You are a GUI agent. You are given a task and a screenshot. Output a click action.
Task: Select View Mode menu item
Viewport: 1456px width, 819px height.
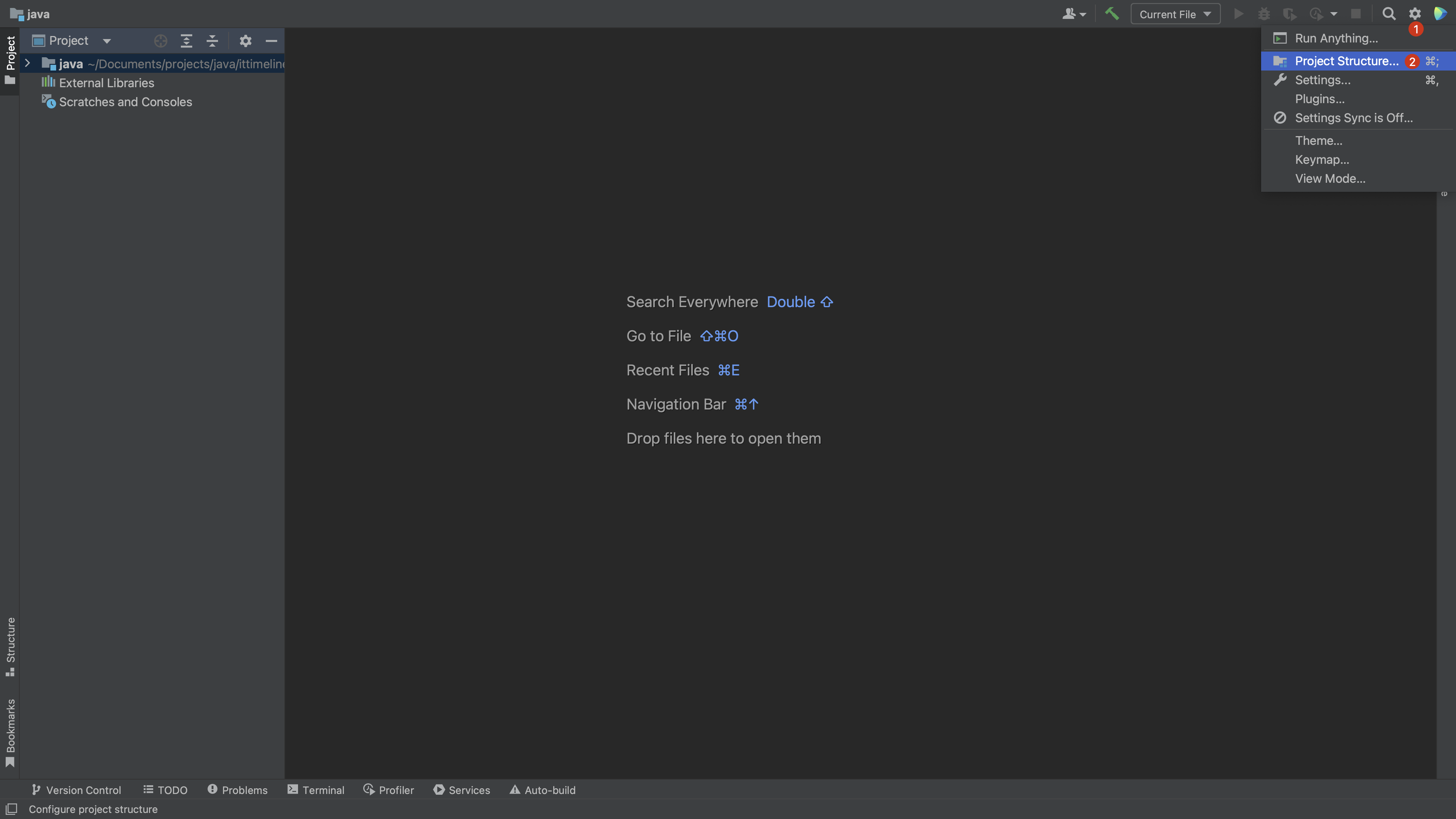pyautogui.click(x=1358, y=178)
